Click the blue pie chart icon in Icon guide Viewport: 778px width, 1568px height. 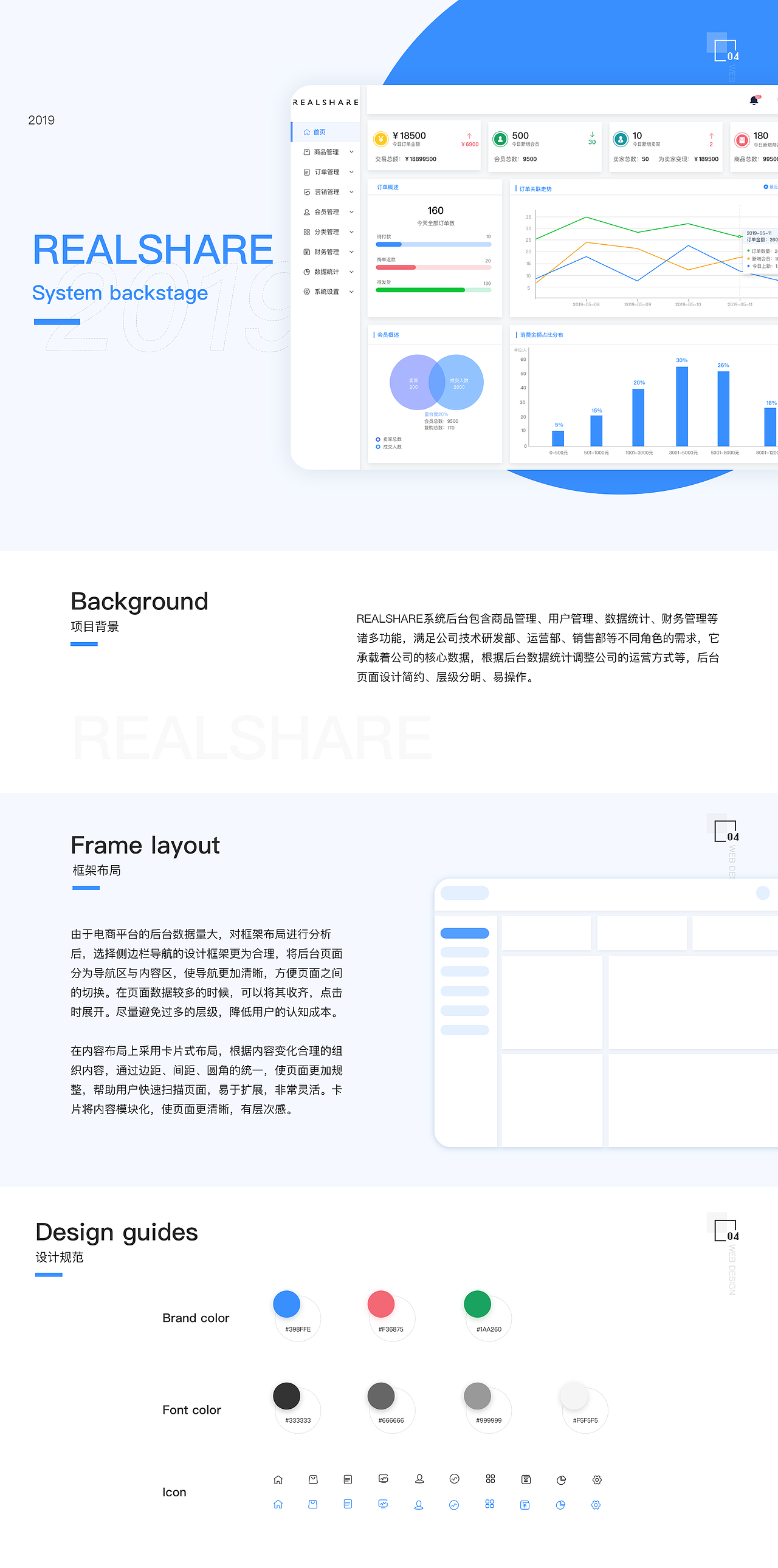point(560,1505)
